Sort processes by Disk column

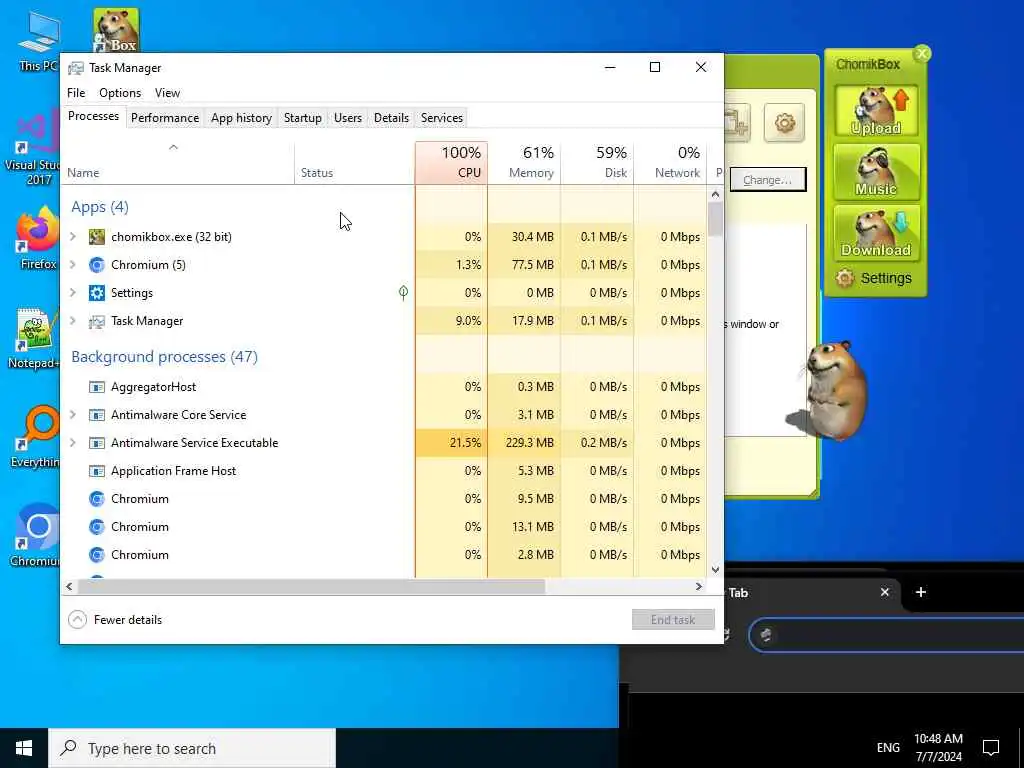[x=597, y=163]
